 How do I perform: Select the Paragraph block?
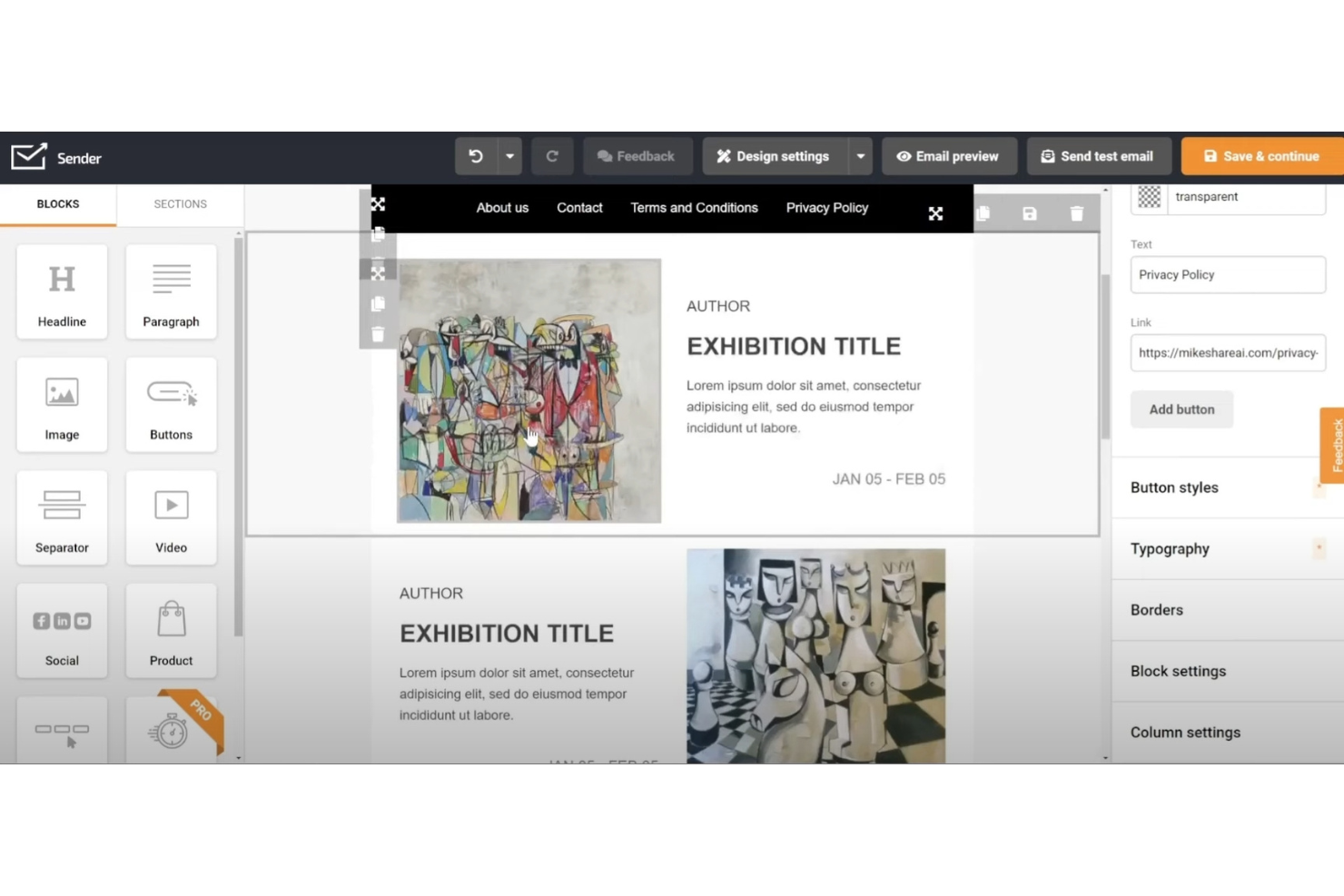click(x=171, y=292)
